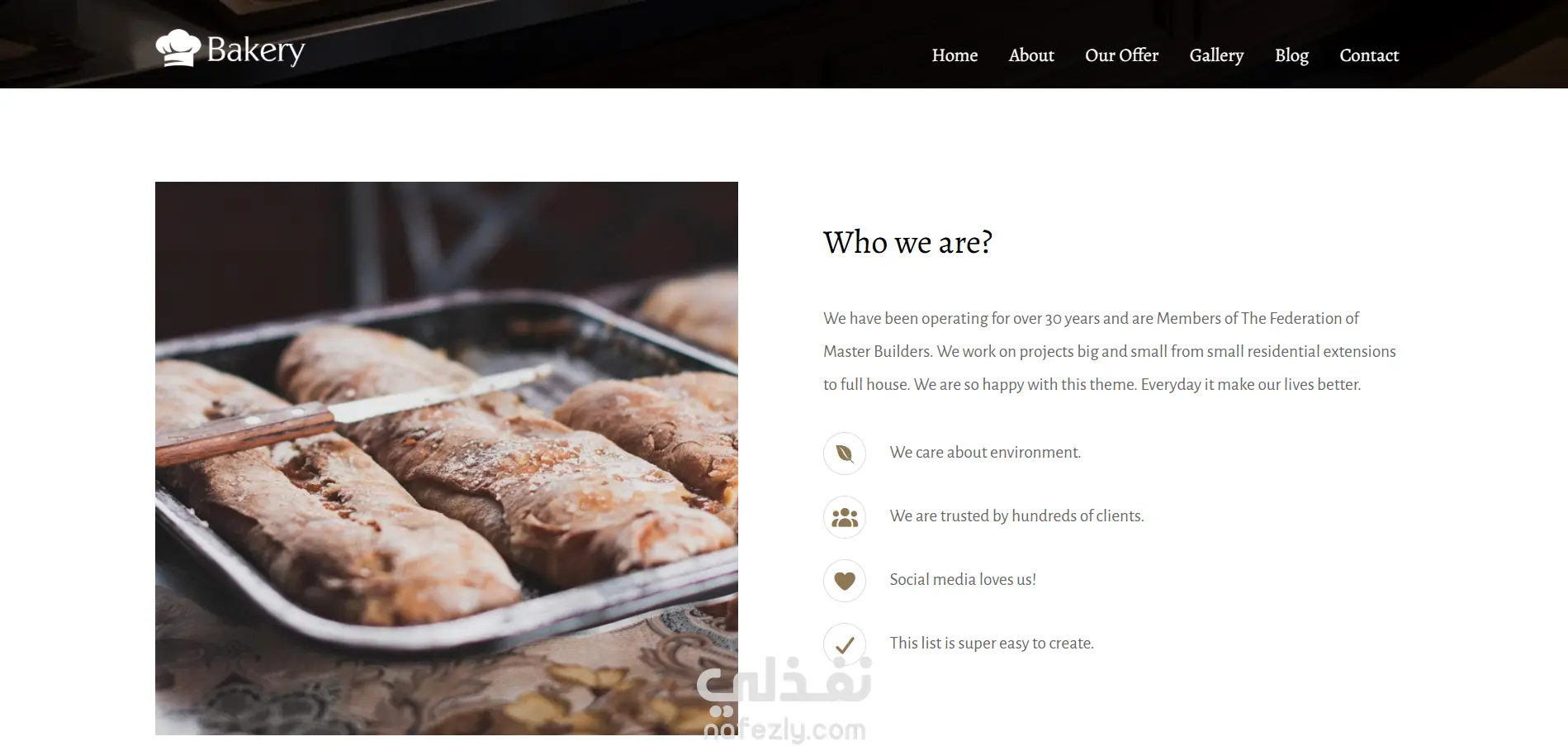Click "We are trusted by hundreds of clients."
This screenshot has width=1568, height=746.
pyautogui.click(x=1016, y=516)
